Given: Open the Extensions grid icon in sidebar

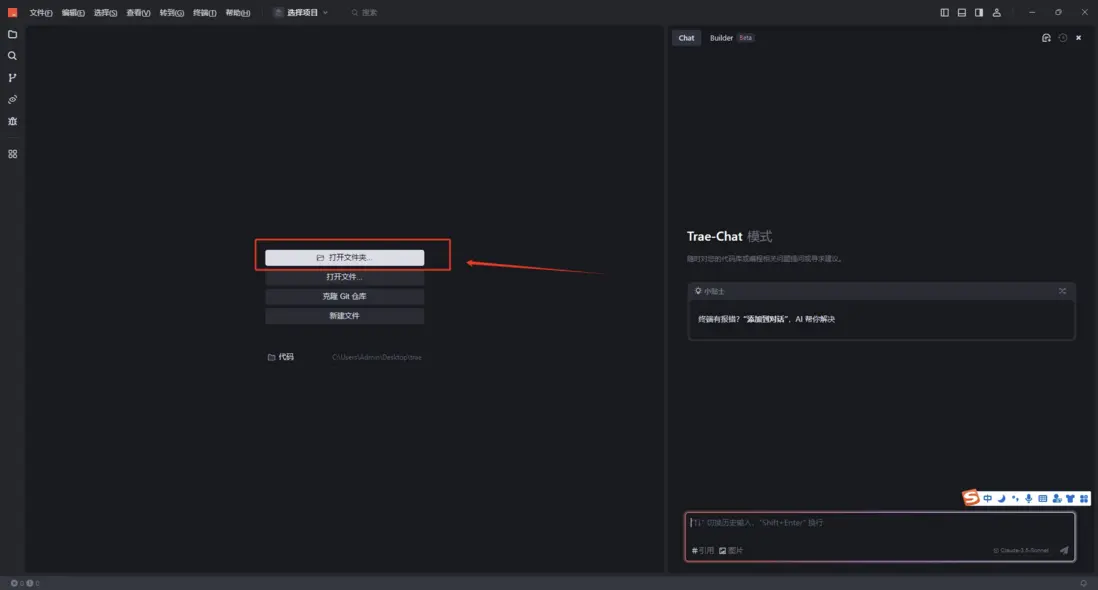Looking at the screenshot, I should [x=13, y=154].
